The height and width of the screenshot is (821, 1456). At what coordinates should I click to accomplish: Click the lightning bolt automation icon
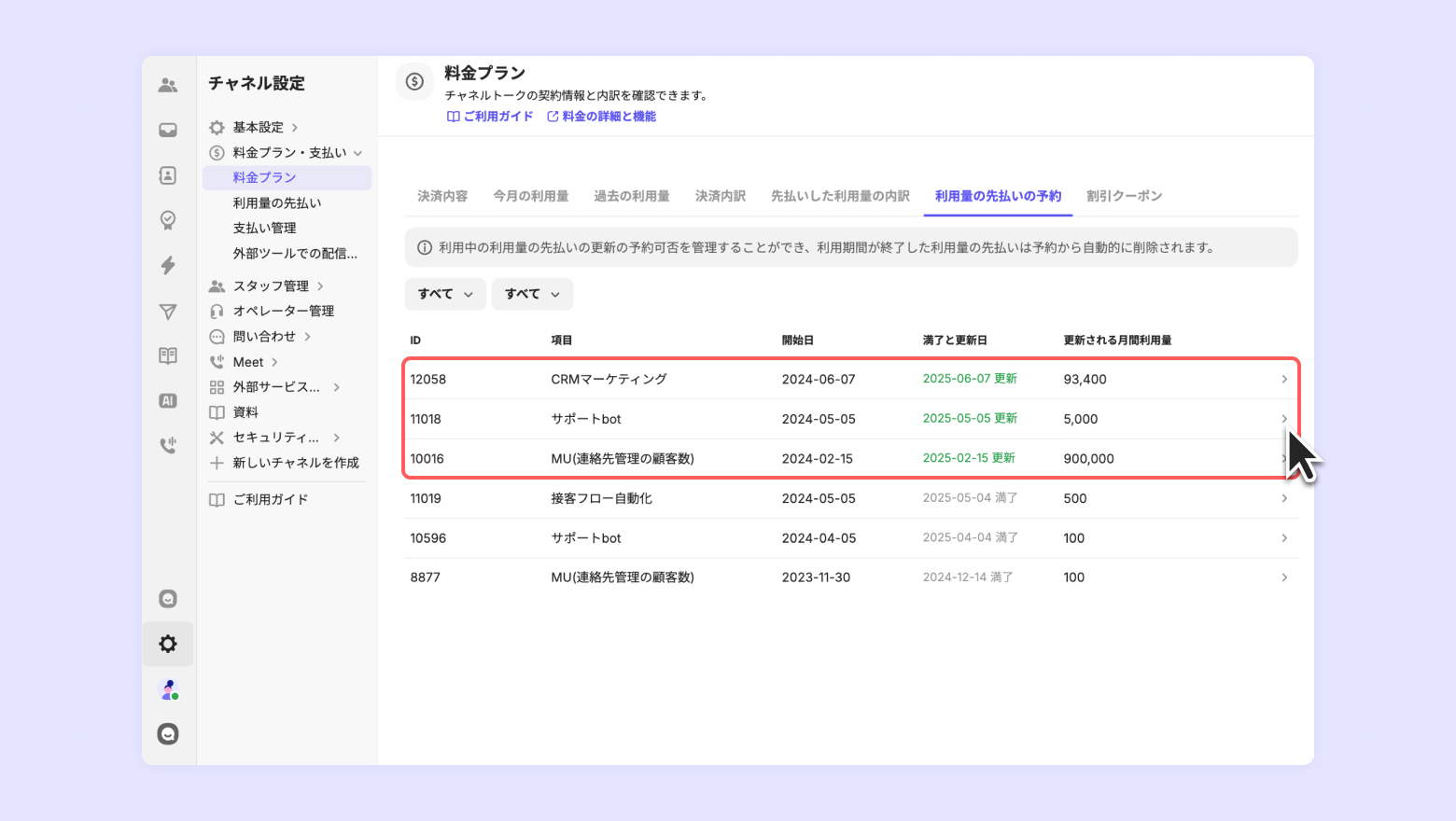pyautogui.click(x=168, y=265)
